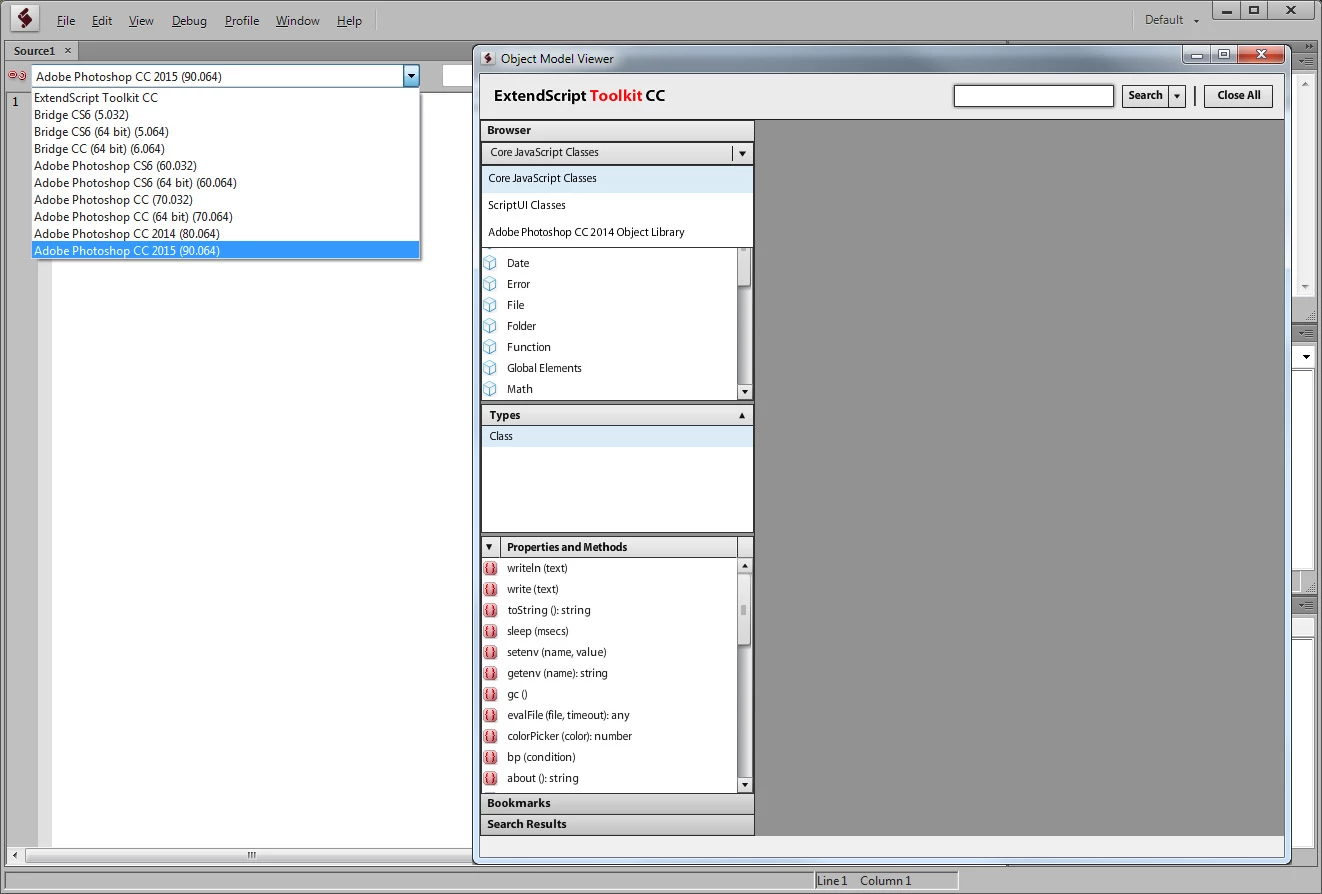Open the Help menu
The image size is (1322, 894).
[349, 20]
